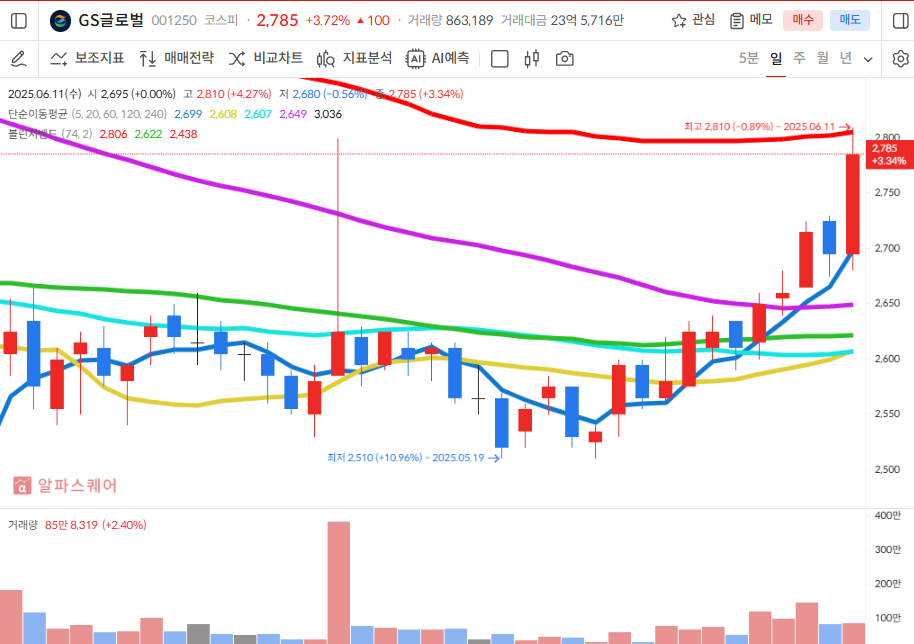The height and width of the screenshot is (644, 914).
Task: Click the tallest volume bar
Action: pos(339,583)
